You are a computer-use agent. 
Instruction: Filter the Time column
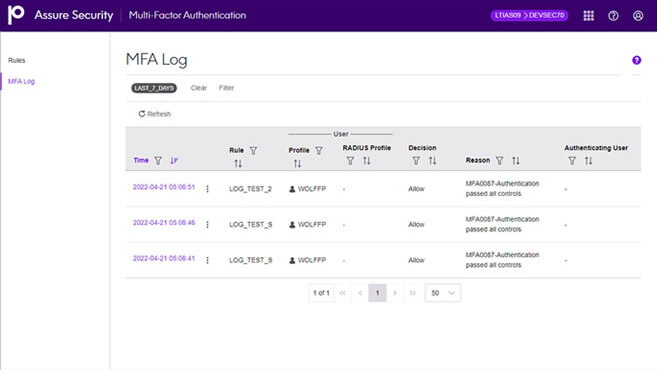click(x=158, y=160)
